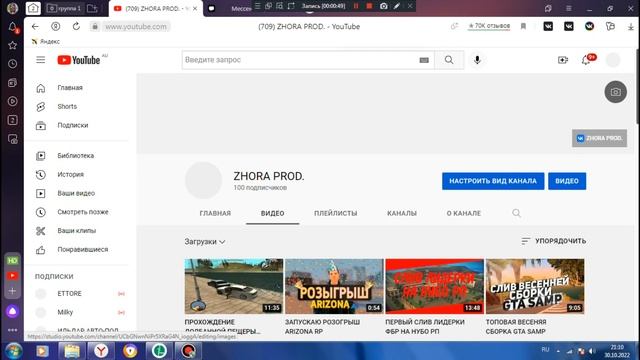
Task: Go to YouTube home via logo
Action: point(79,60)
